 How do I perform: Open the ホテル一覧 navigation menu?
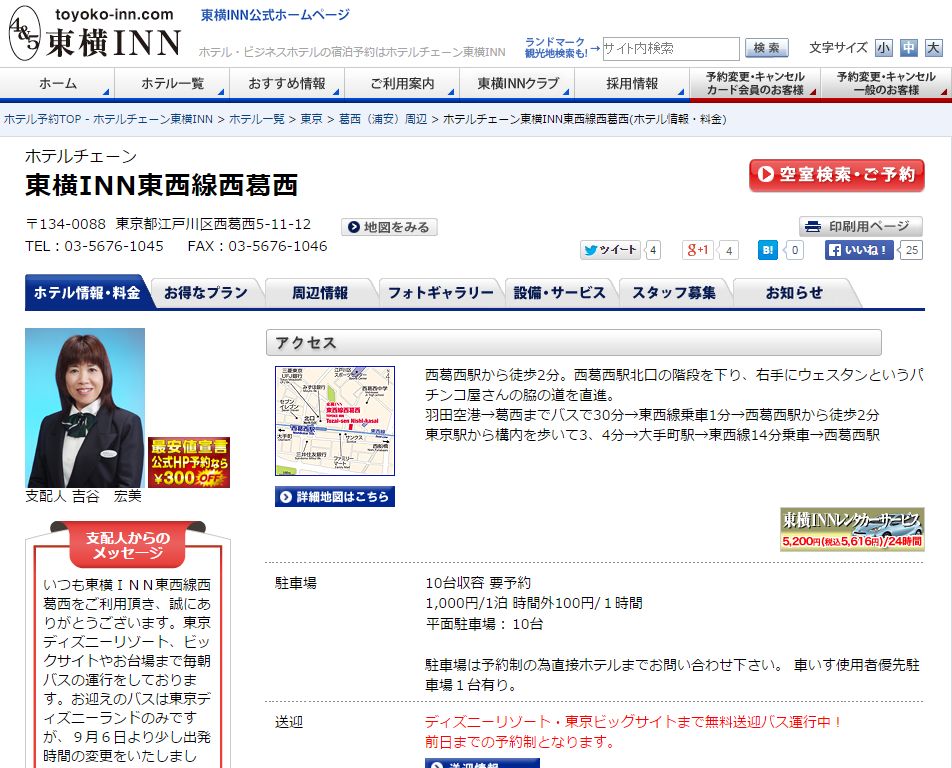click(172, 84)
